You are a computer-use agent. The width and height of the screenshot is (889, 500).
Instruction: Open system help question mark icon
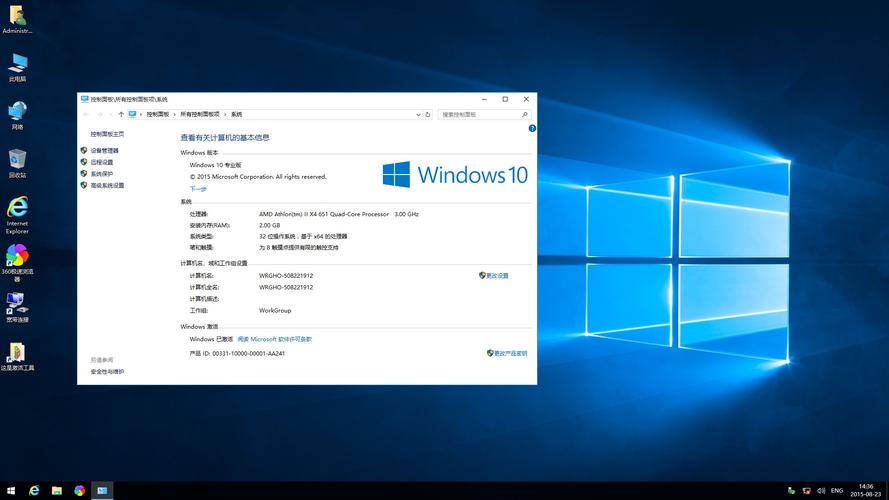coord(532,129)
